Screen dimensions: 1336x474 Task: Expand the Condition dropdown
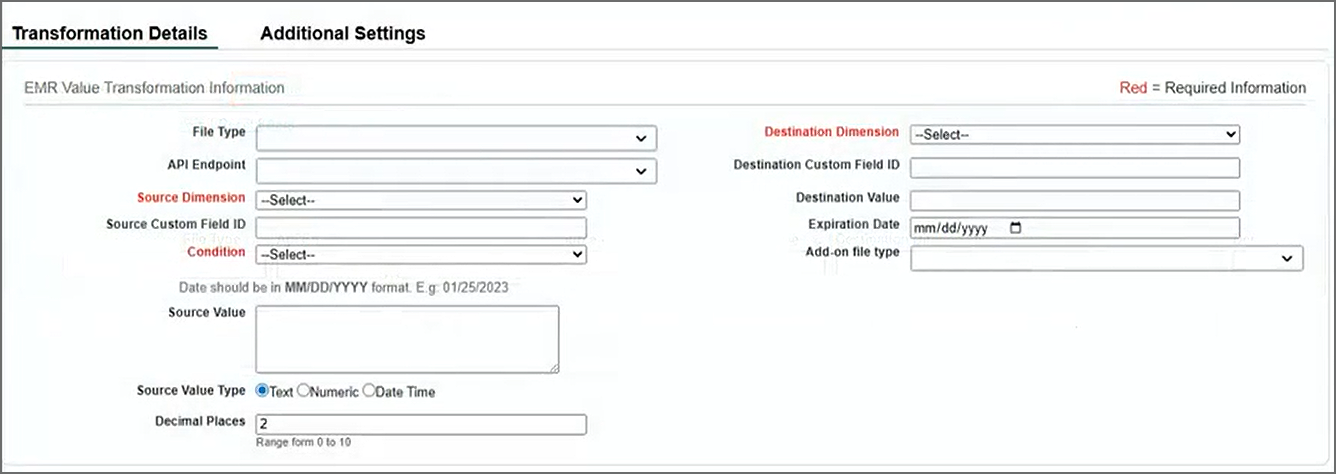point(421,255)
